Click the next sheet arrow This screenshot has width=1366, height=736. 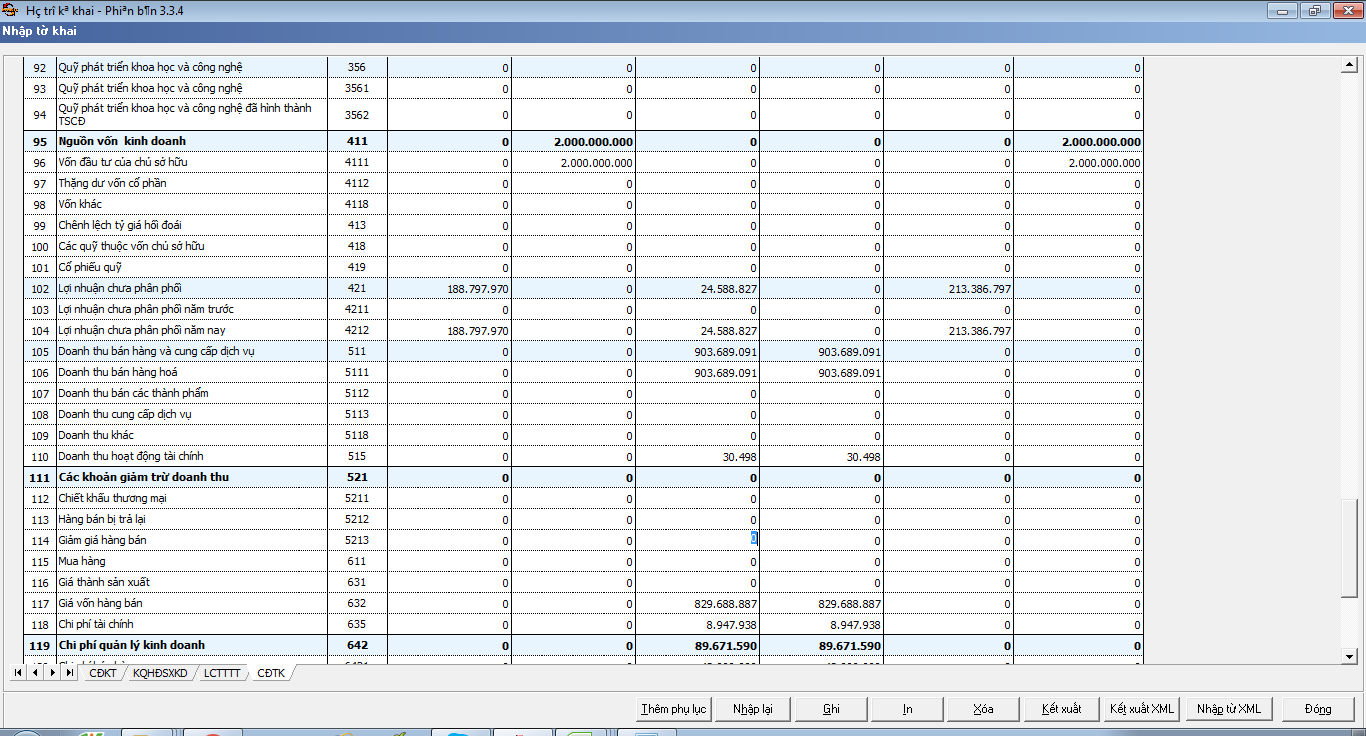(x=52, y=673)
